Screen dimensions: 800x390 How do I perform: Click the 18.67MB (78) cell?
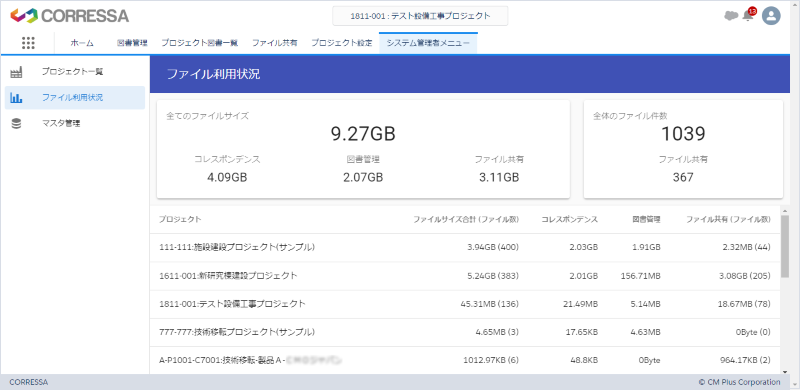pyautogui.click(x=744, y=304)
